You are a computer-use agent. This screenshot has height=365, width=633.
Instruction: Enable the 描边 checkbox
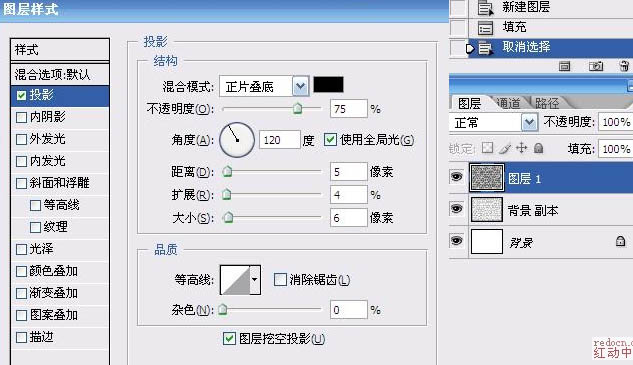click(x=21, y=337)
